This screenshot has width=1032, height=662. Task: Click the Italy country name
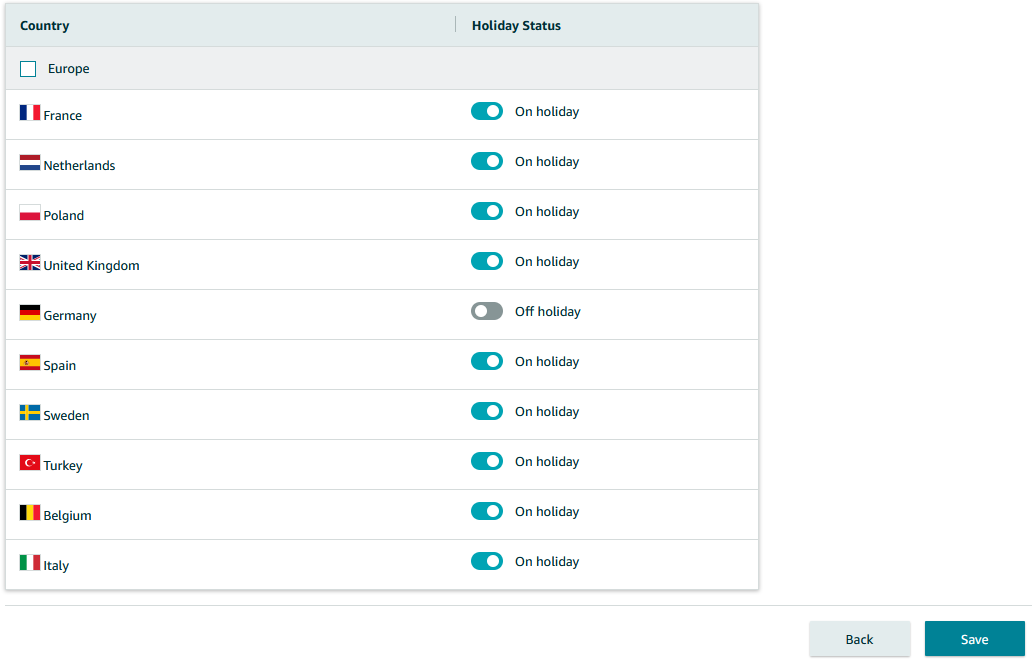56,566
